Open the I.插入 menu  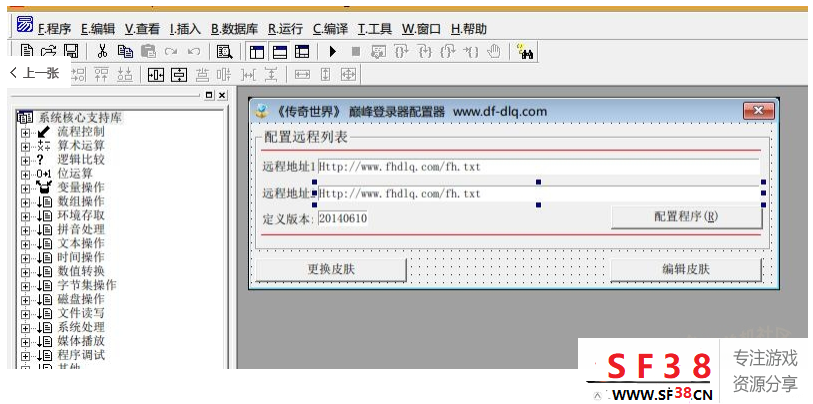[185, 29]
